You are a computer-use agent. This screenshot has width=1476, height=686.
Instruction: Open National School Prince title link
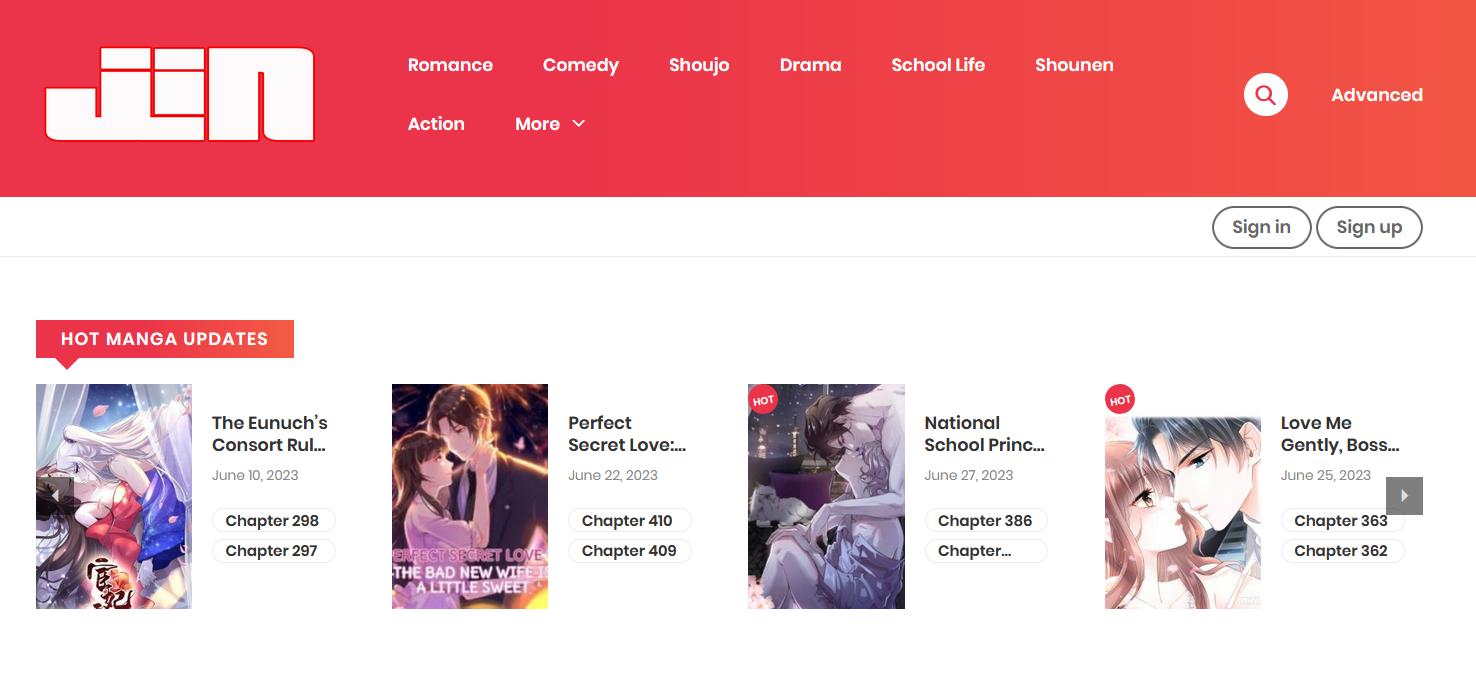(983, 434)
